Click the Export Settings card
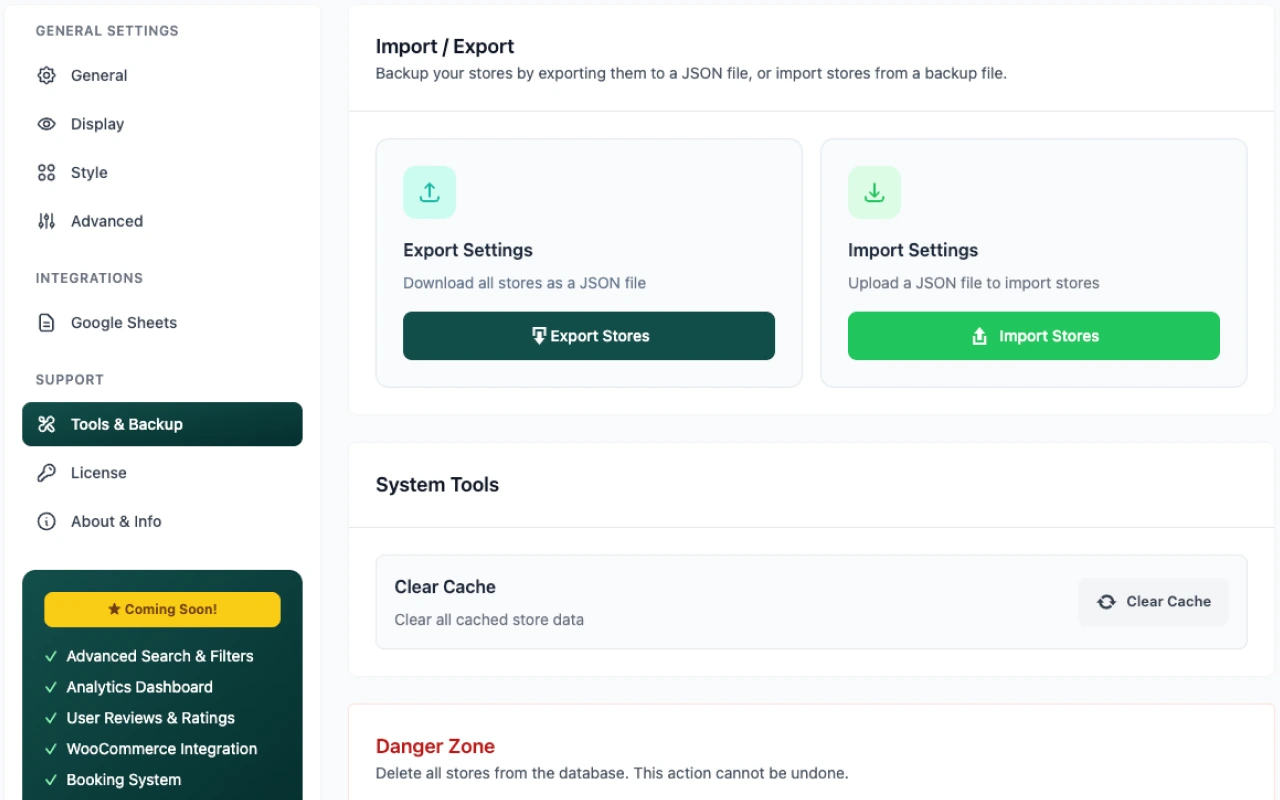 (588, 262)
